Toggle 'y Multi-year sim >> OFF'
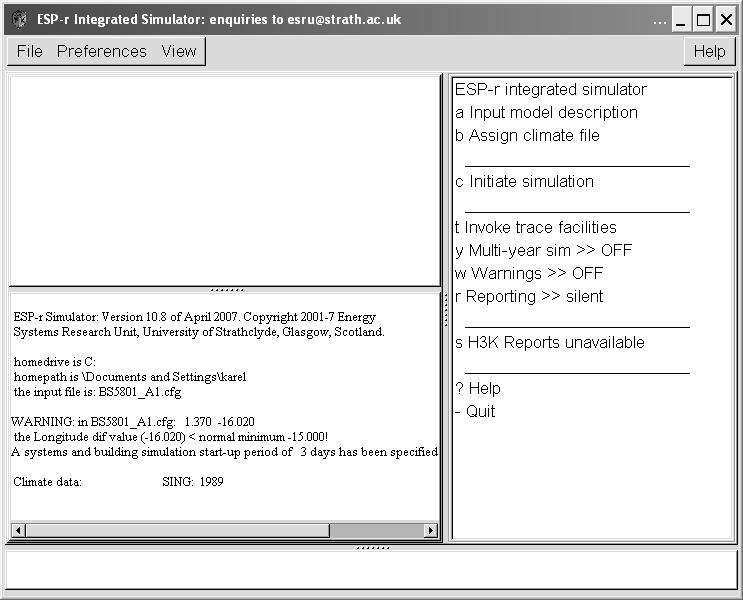The width and height of the screenshot is (743, 600). click(x=543, y=250)
